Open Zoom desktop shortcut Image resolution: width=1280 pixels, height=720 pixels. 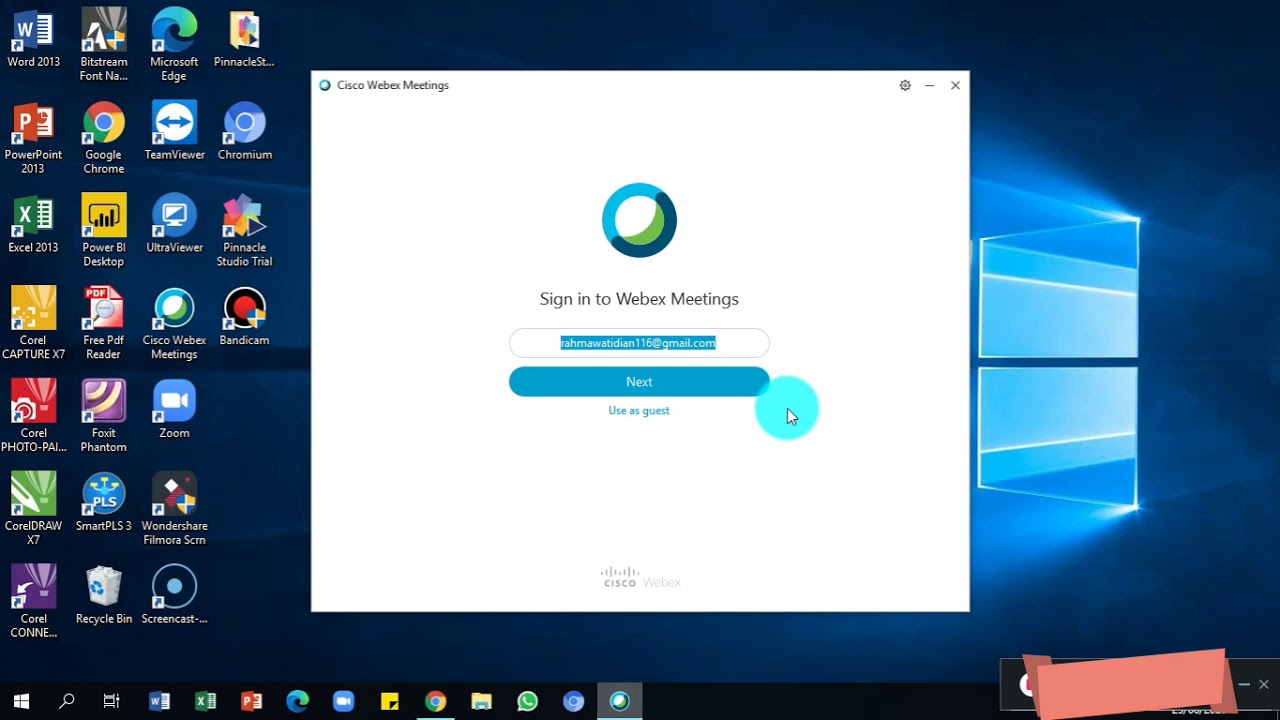click(x=174, y=410)
